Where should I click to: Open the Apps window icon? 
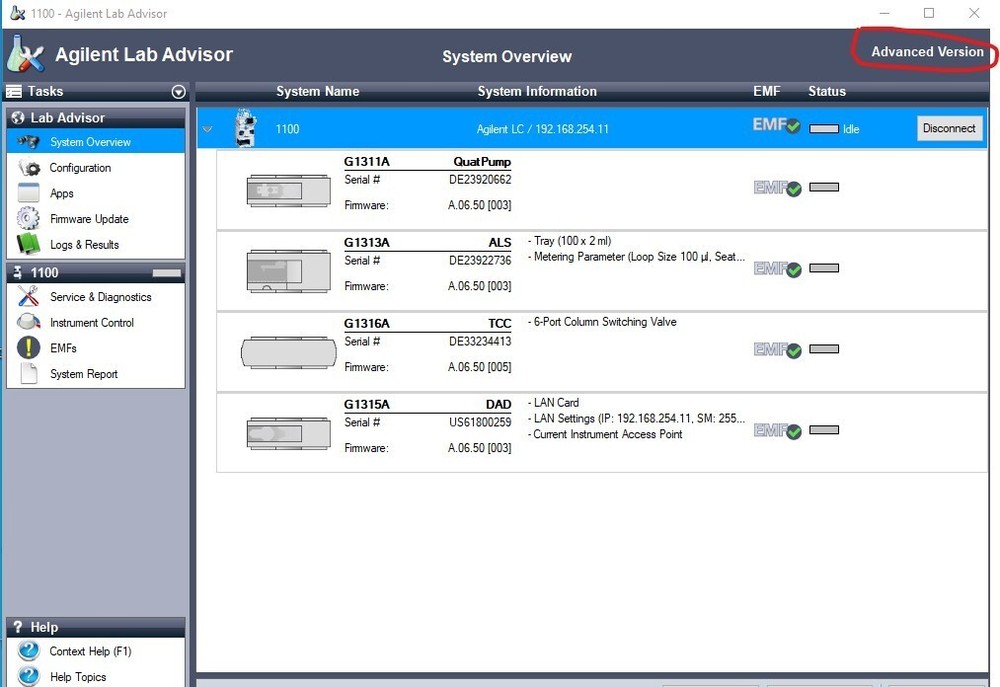(29, 193)
